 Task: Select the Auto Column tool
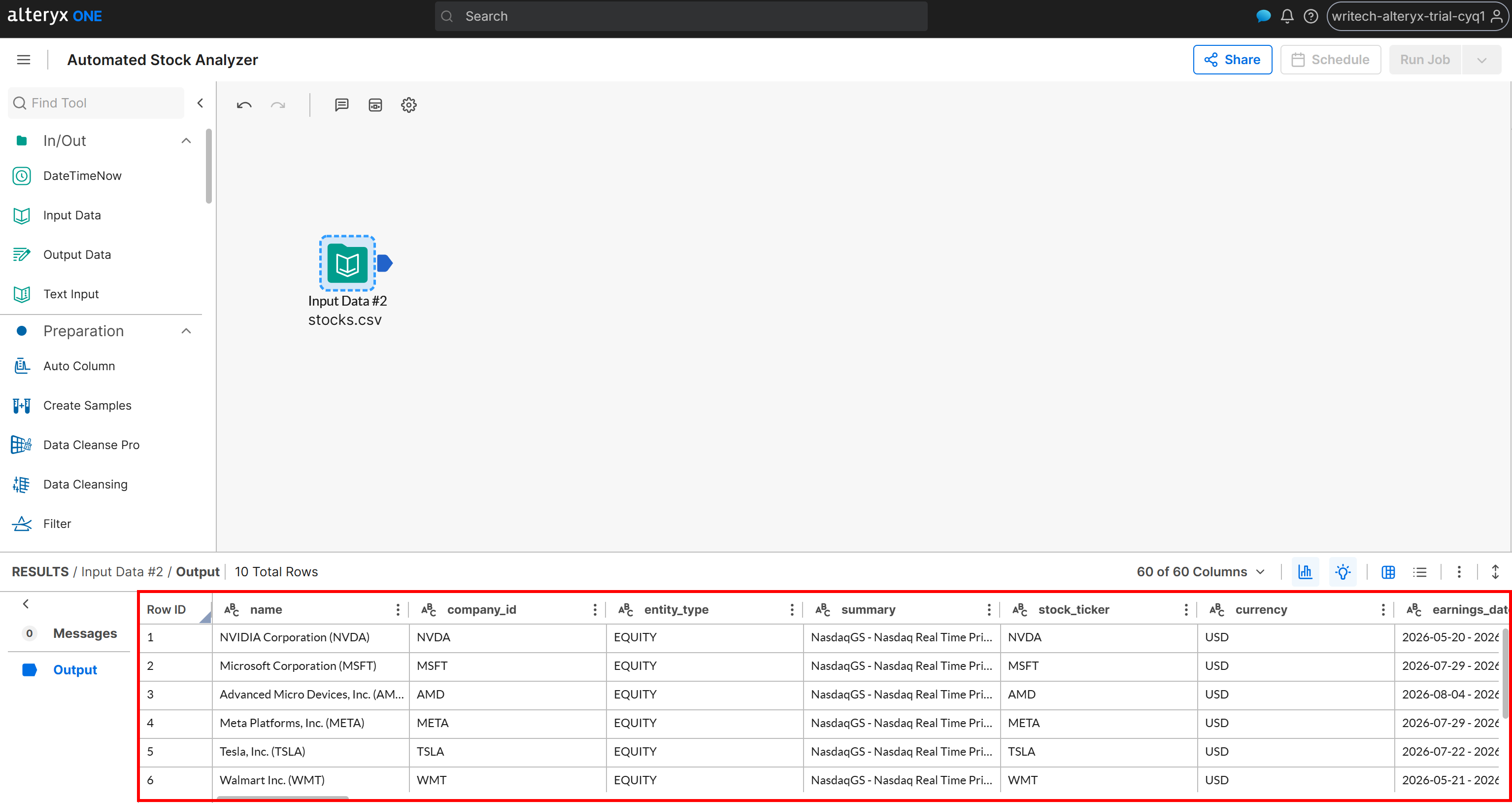tap(79, 366)
